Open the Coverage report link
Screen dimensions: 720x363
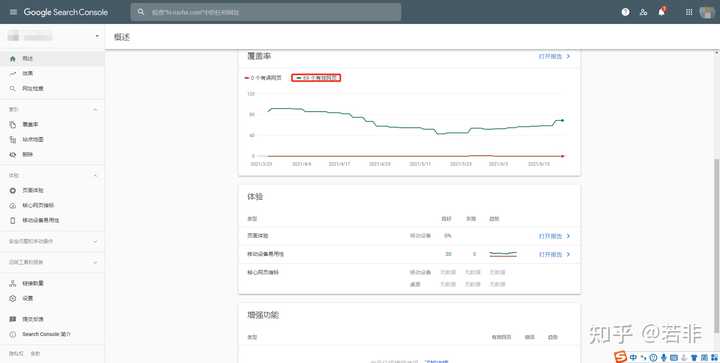[x=554, y=56]
